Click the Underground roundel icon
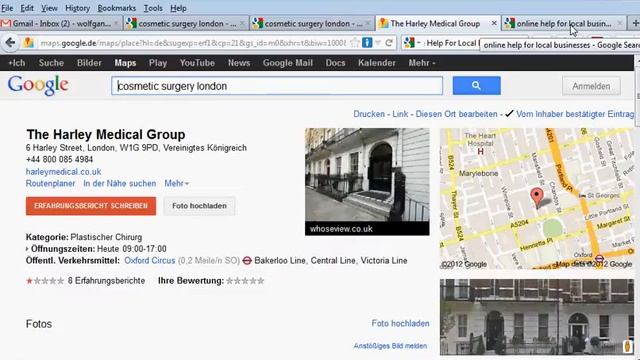This screenshot has width=640, height=360. click(x=247, y=260)
